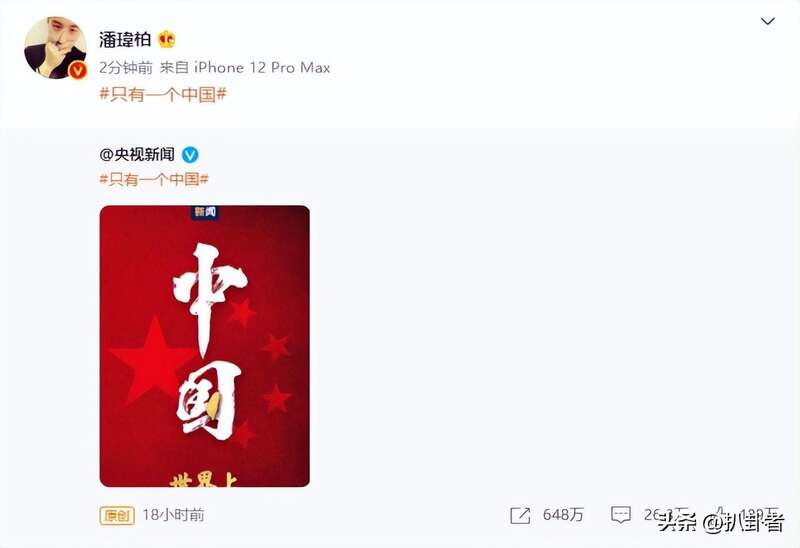Click the like icon on the reposted post
This screenshot has height=548, width=800.
(721, 513)
